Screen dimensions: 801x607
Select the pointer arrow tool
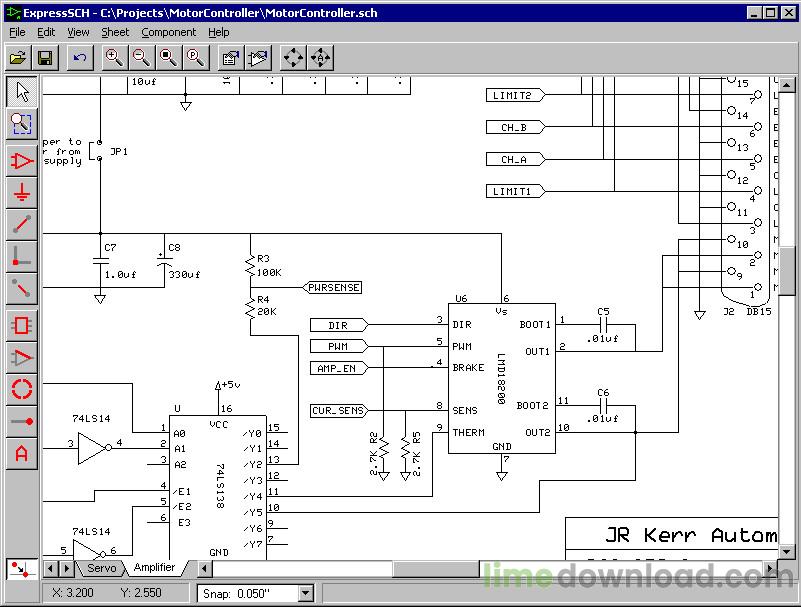22,92
